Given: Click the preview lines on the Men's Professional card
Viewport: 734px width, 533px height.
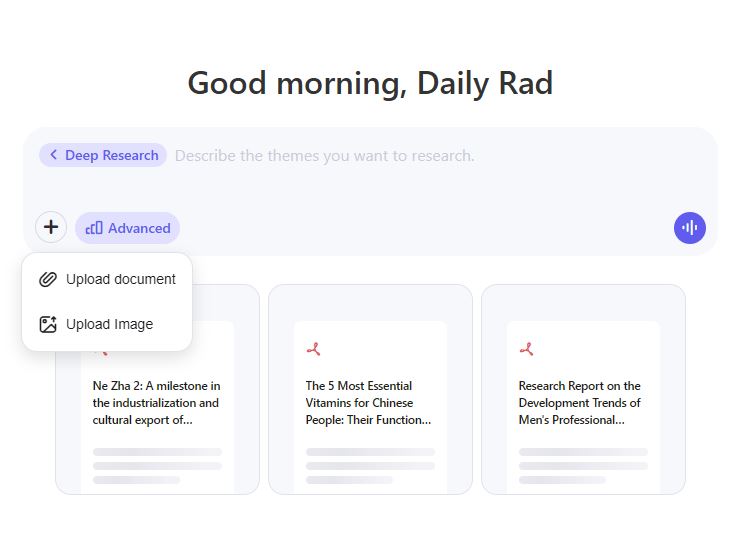Looking at the screenshot, I should (x=582, y=466).
